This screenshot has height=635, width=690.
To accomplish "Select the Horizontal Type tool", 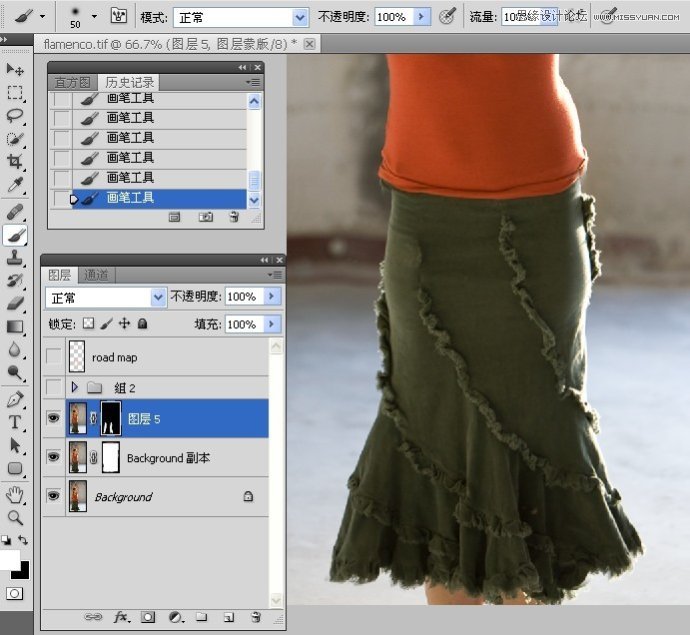I will click(x=15, y=422).
